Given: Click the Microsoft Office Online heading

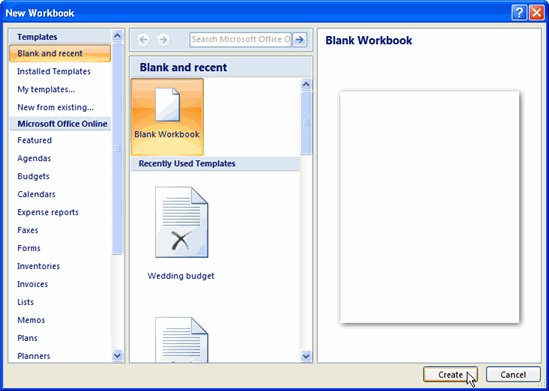Looking at the screenshot, I should pyautogui.click(x=62, y=124).
